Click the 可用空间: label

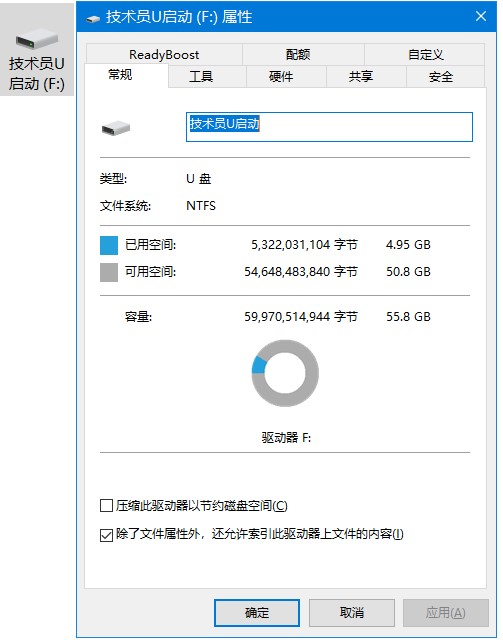150,272
